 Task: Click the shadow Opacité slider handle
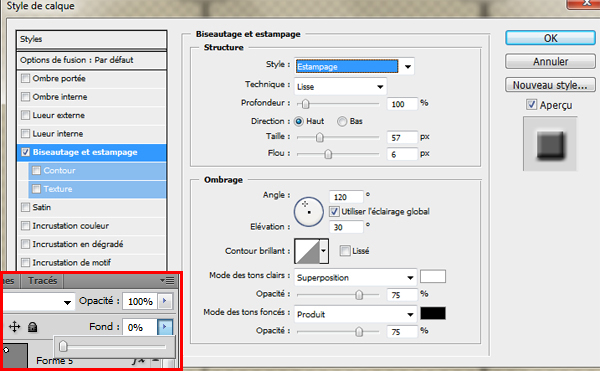coord(359,332)
